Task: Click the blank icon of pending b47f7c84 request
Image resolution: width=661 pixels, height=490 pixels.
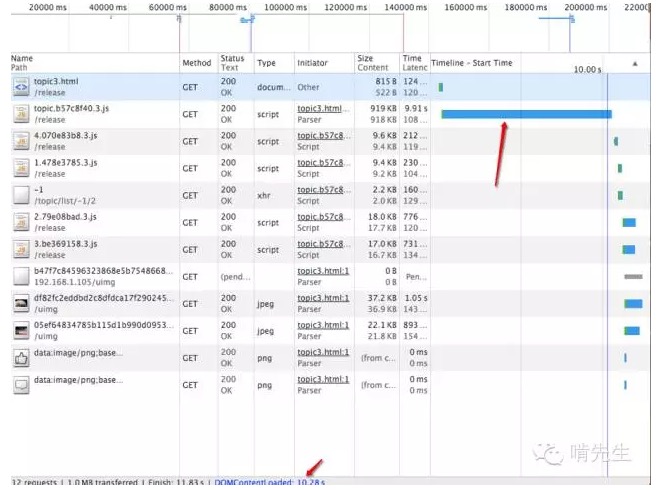Action: coord(21,276)
